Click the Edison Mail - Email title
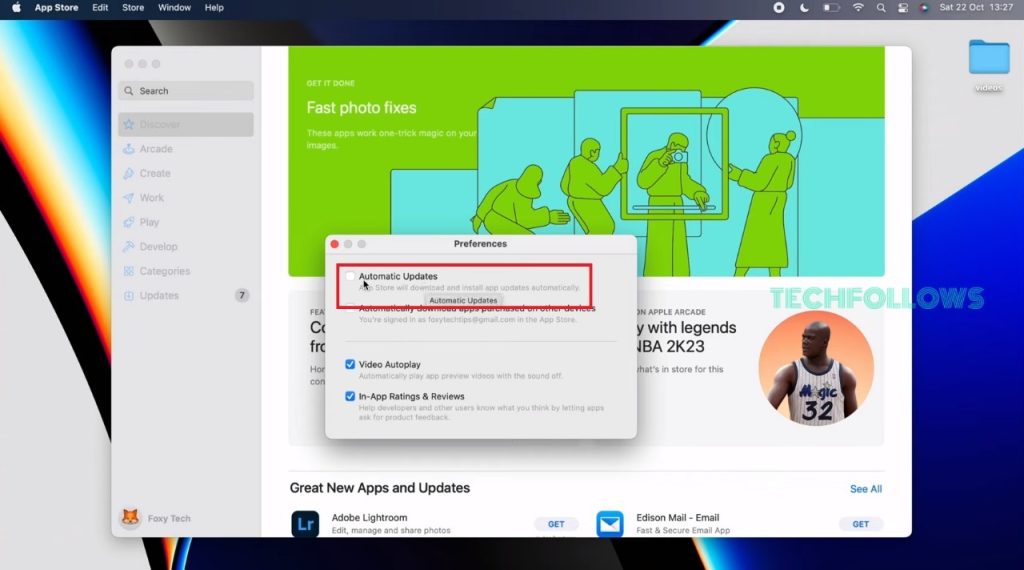Image resolution: width=1024 pixels, height=570 pixels. [677, 517]
